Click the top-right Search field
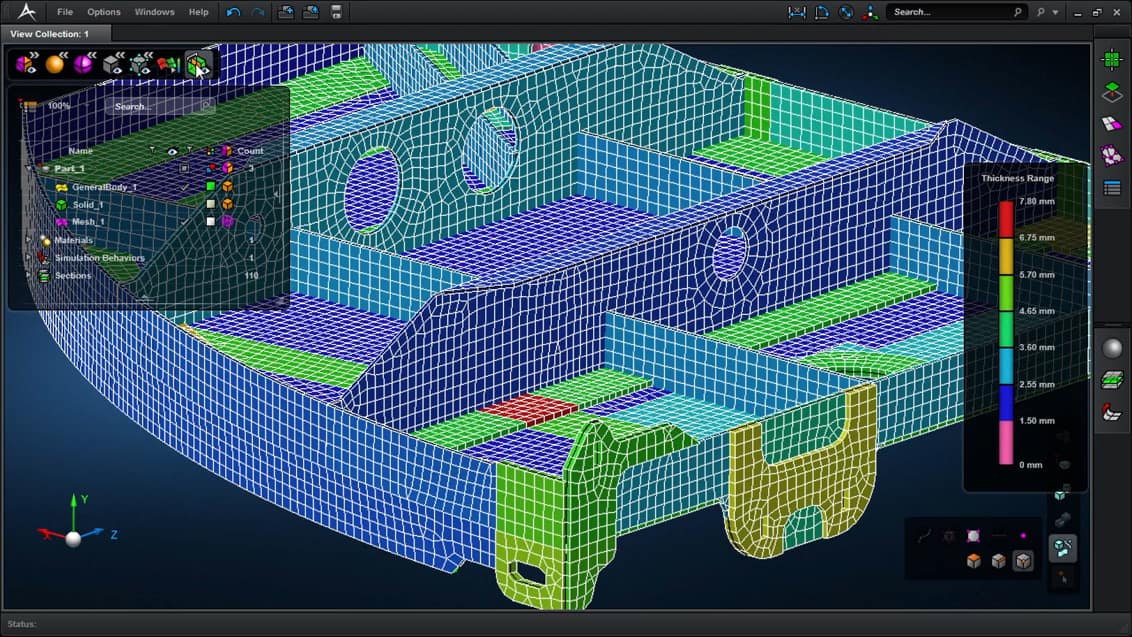Screen dimensions: 1132x637 coord(950,12)
